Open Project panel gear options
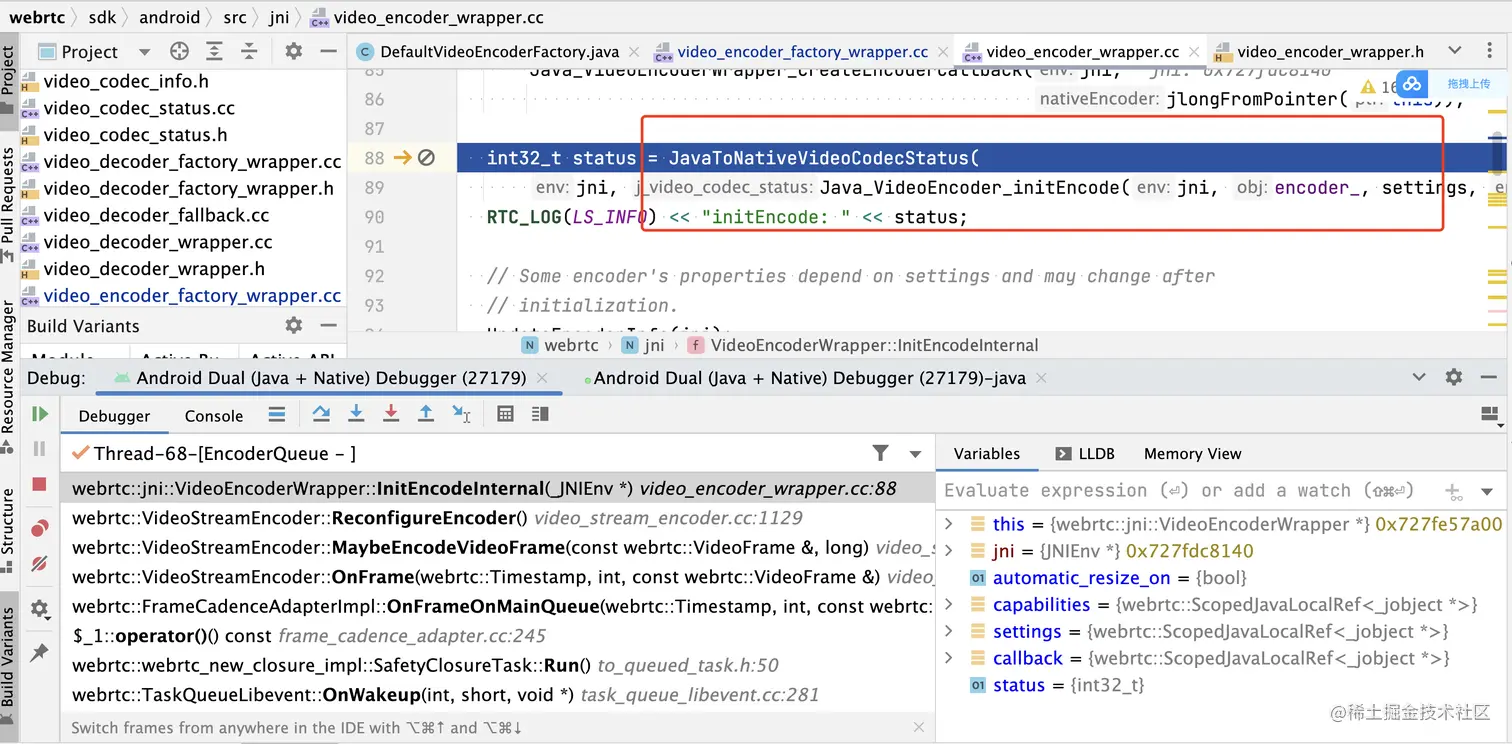Image resolution: width=1512 pixels, height=744 pixels. 293,51
